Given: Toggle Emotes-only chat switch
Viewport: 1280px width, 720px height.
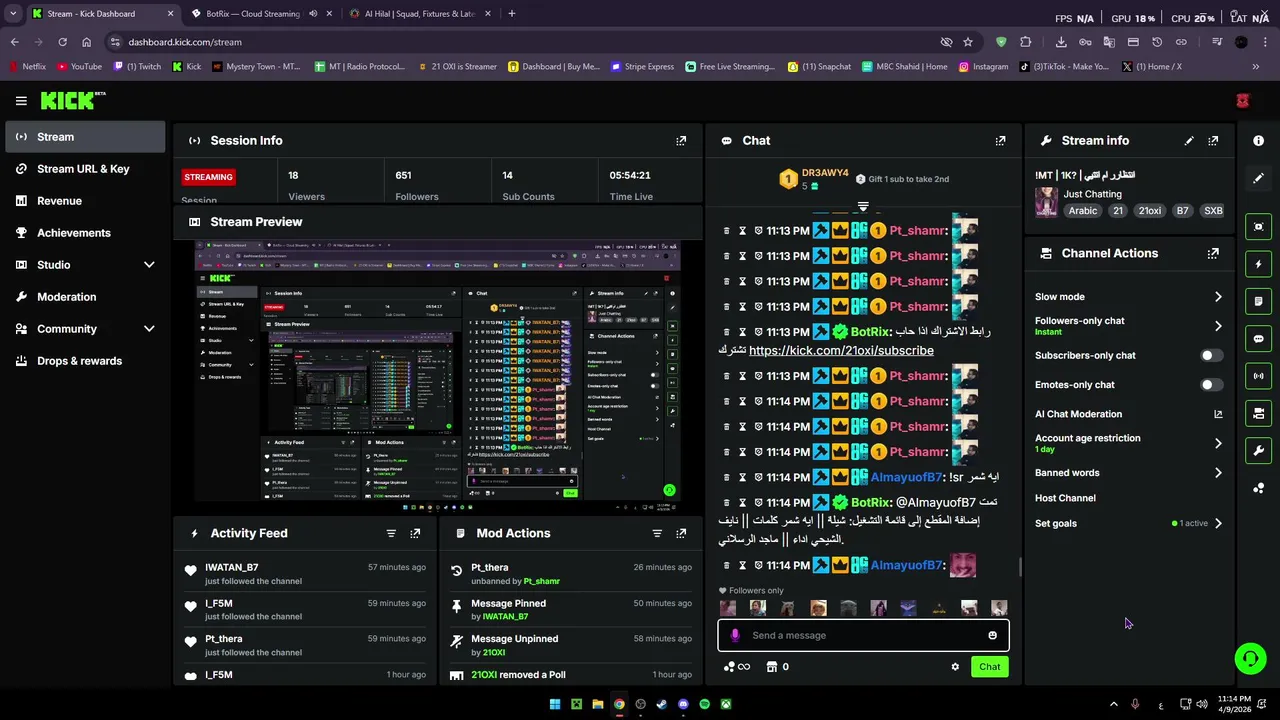Looking at the screenshot, I should 1211,385.
